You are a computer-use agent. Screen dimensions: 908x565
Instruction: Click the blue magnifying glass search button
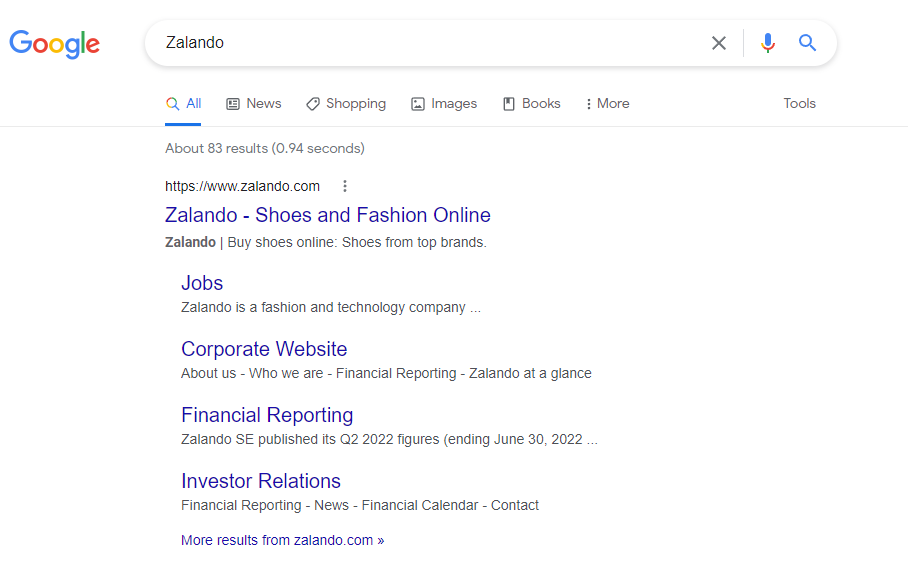point(807,42)
